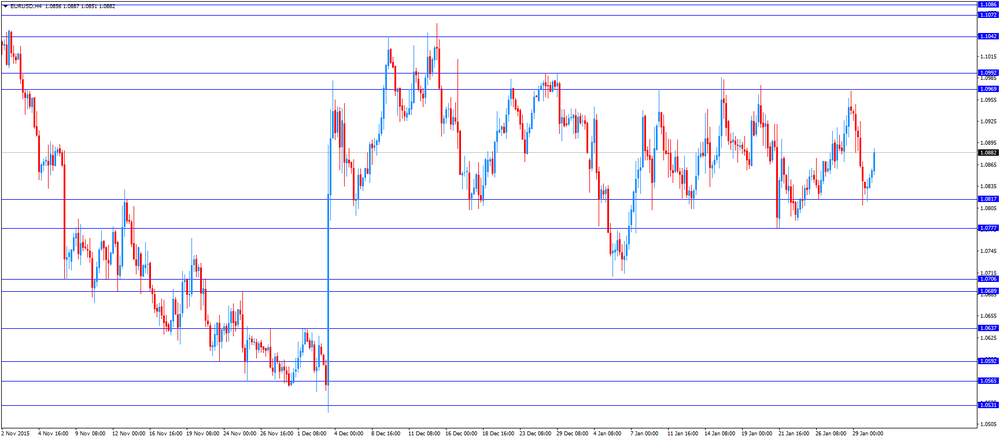The image size is (1000, 440).
Task: Click the 1.0865 price scale value
Action: pyautogui.click(x=989, y=165)
